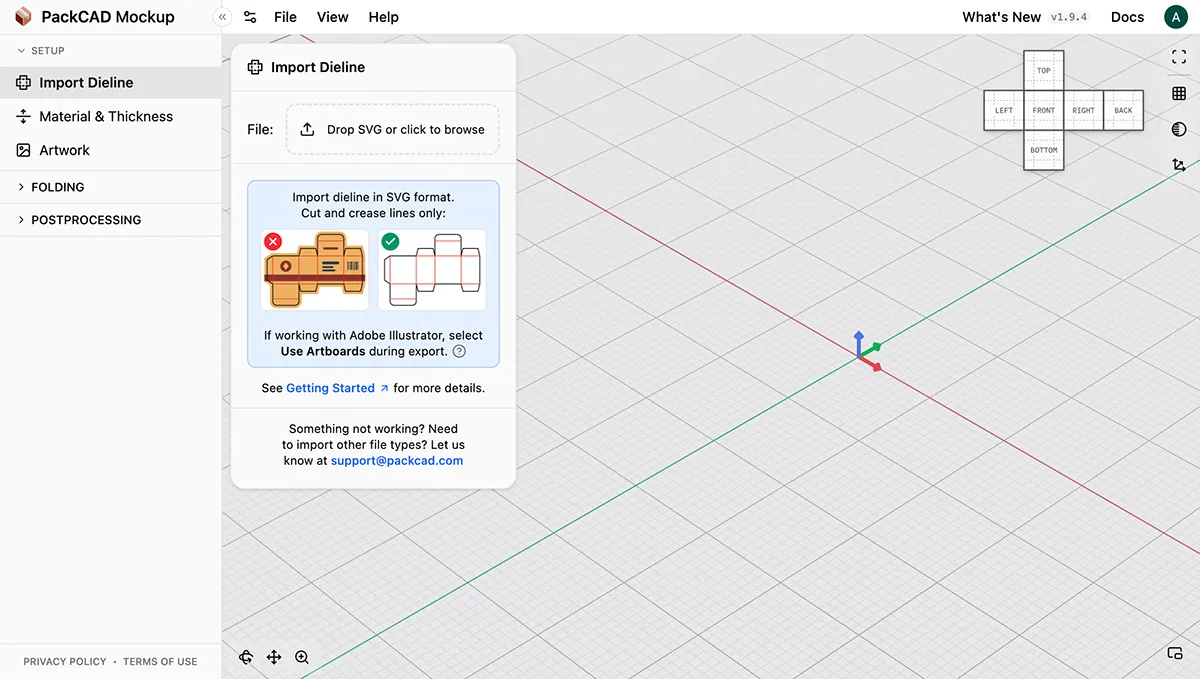This screenshot has width=1200, height=679.
Task: Open the Import Dieline sidebar item
Action: pos(110,83)
